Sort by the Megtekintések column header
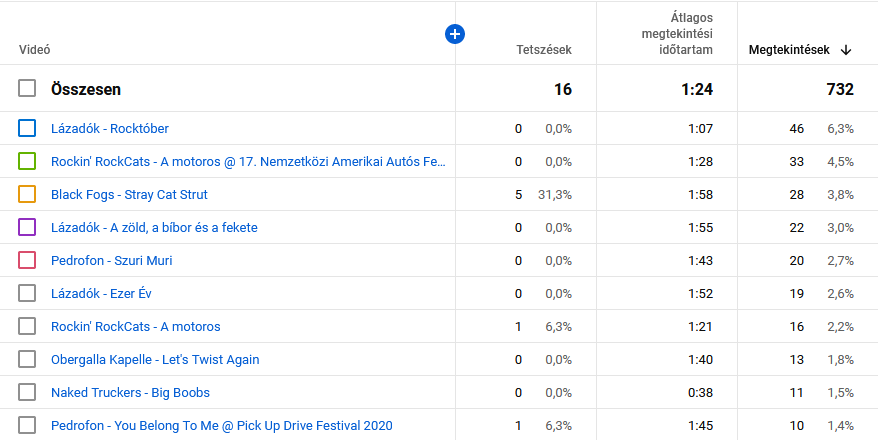Image resolution: width=878 pixels, height=440 pixels. 789,50
